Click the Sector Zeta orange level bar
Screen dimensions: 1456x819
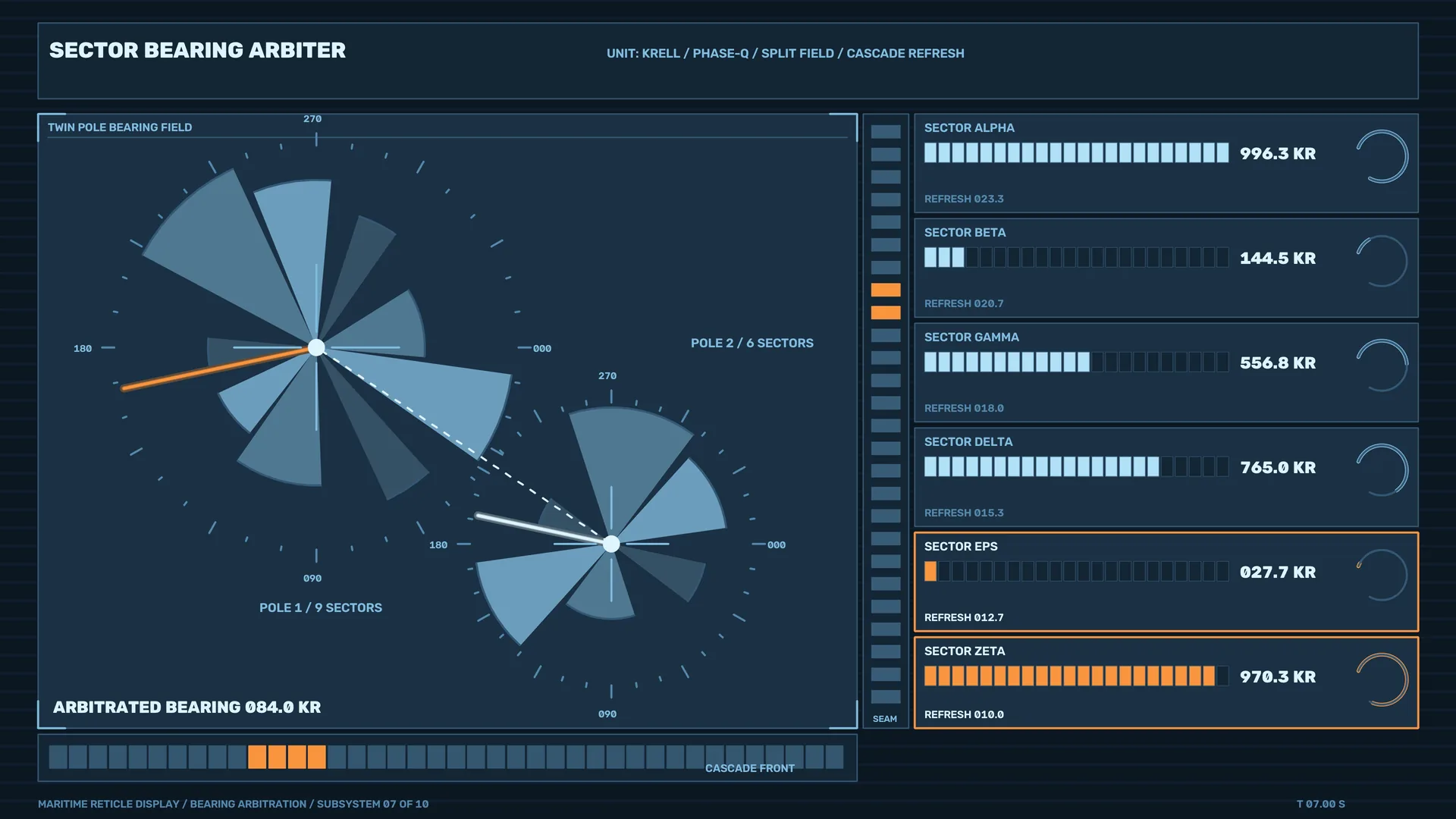(1076, 676)
